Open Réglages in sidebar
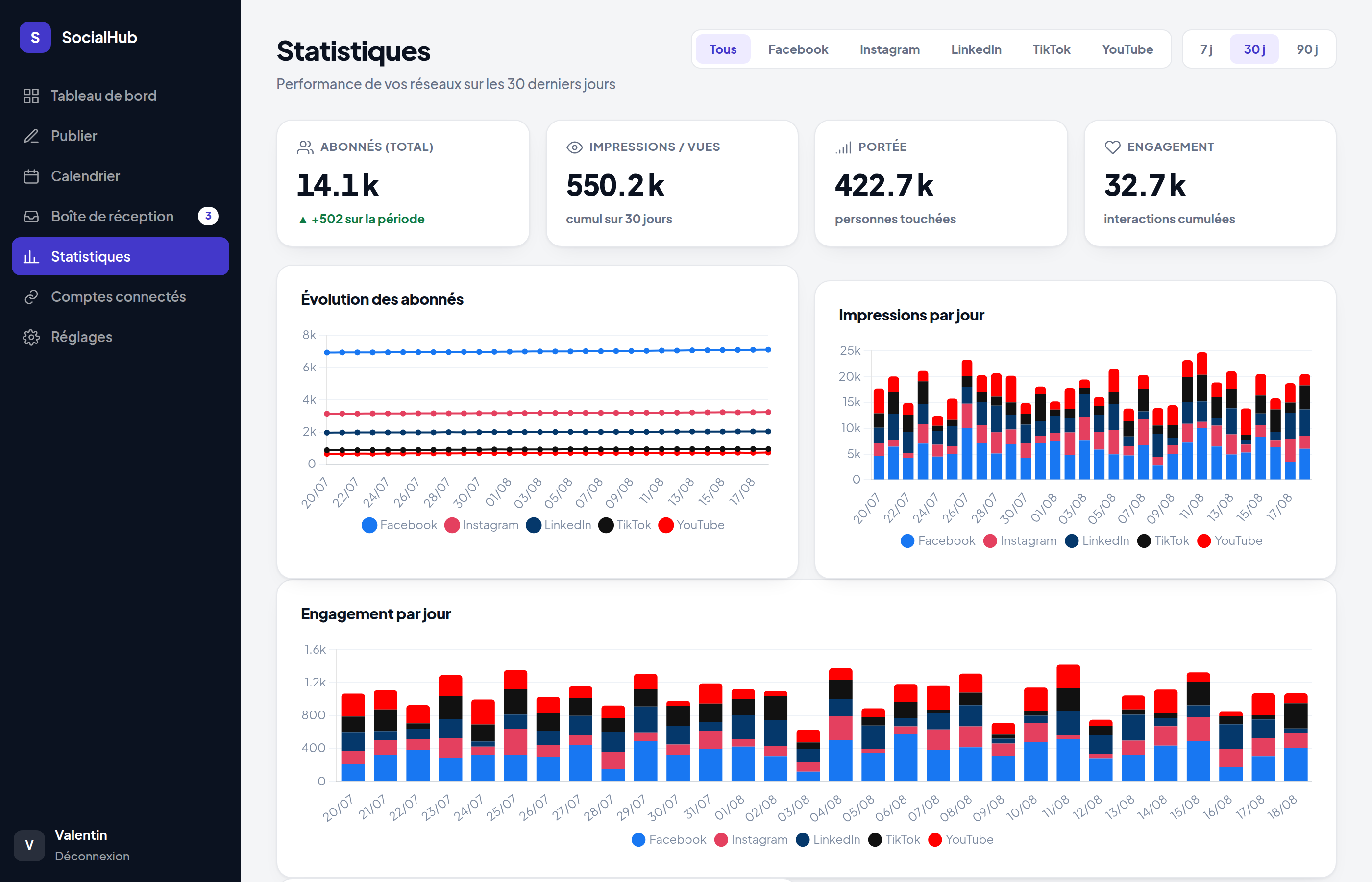This screenshot has height=882, width=1372. (120, 337)
